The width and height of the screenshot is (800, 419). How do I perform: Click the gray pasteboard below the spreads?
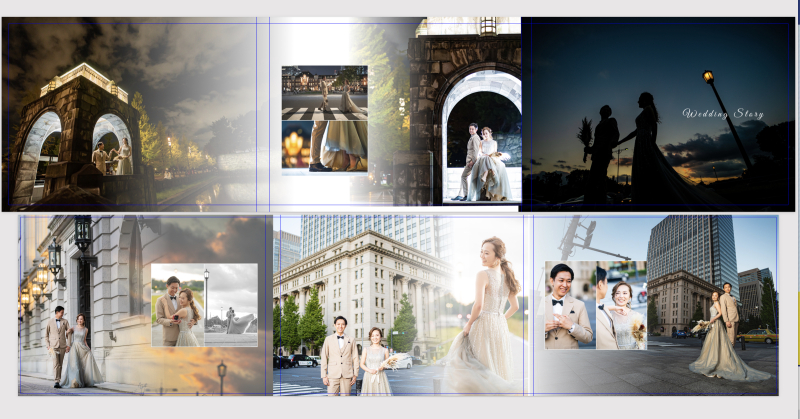pos(400,407)
